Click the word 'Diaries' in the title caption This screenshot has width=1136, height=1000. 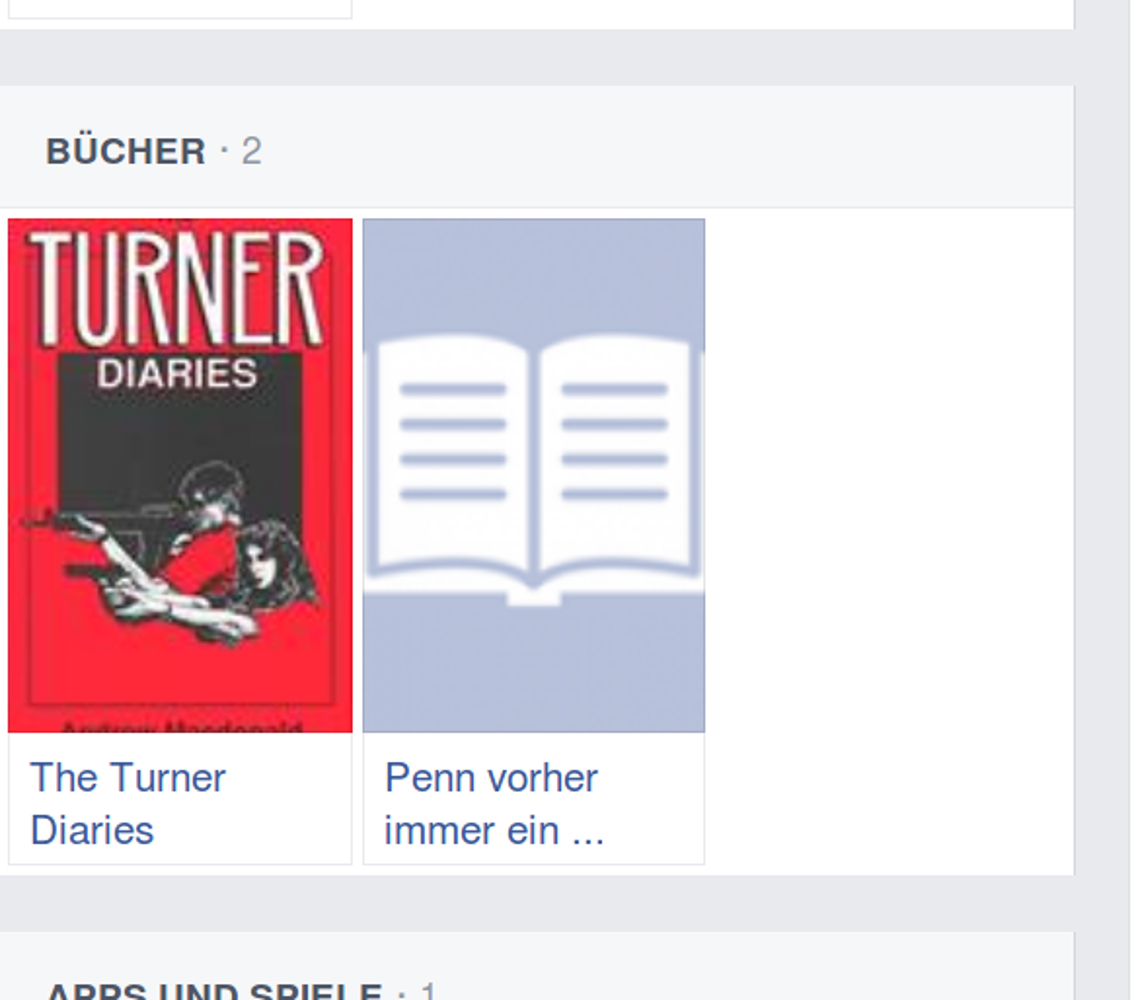(x=92, y=830)
